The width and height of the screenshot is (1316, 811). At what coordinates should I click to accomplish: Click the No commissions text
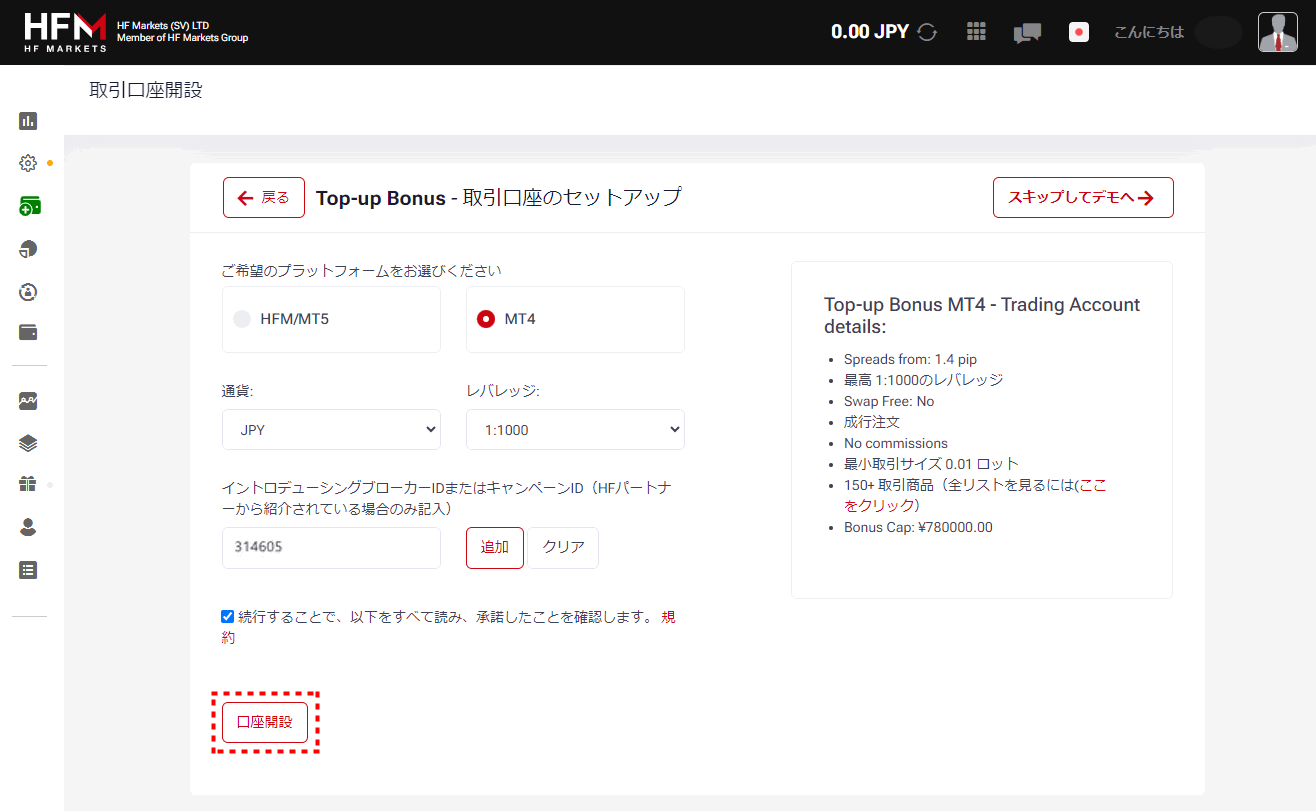(896, 443)
